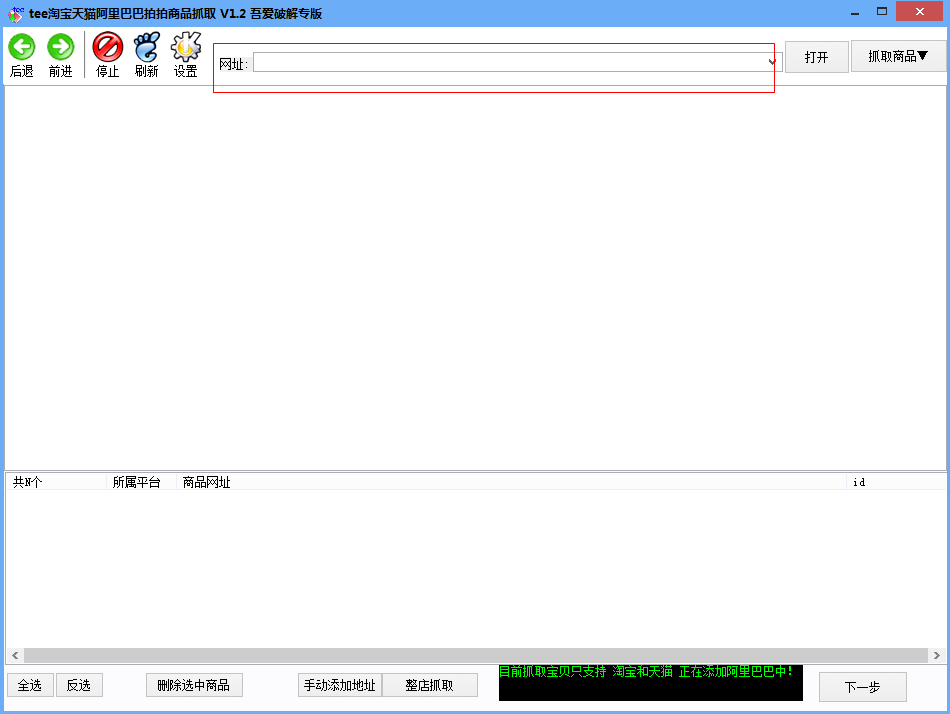Maximize the application window
This screenshot has height=714, width=950.
point(882,12)
